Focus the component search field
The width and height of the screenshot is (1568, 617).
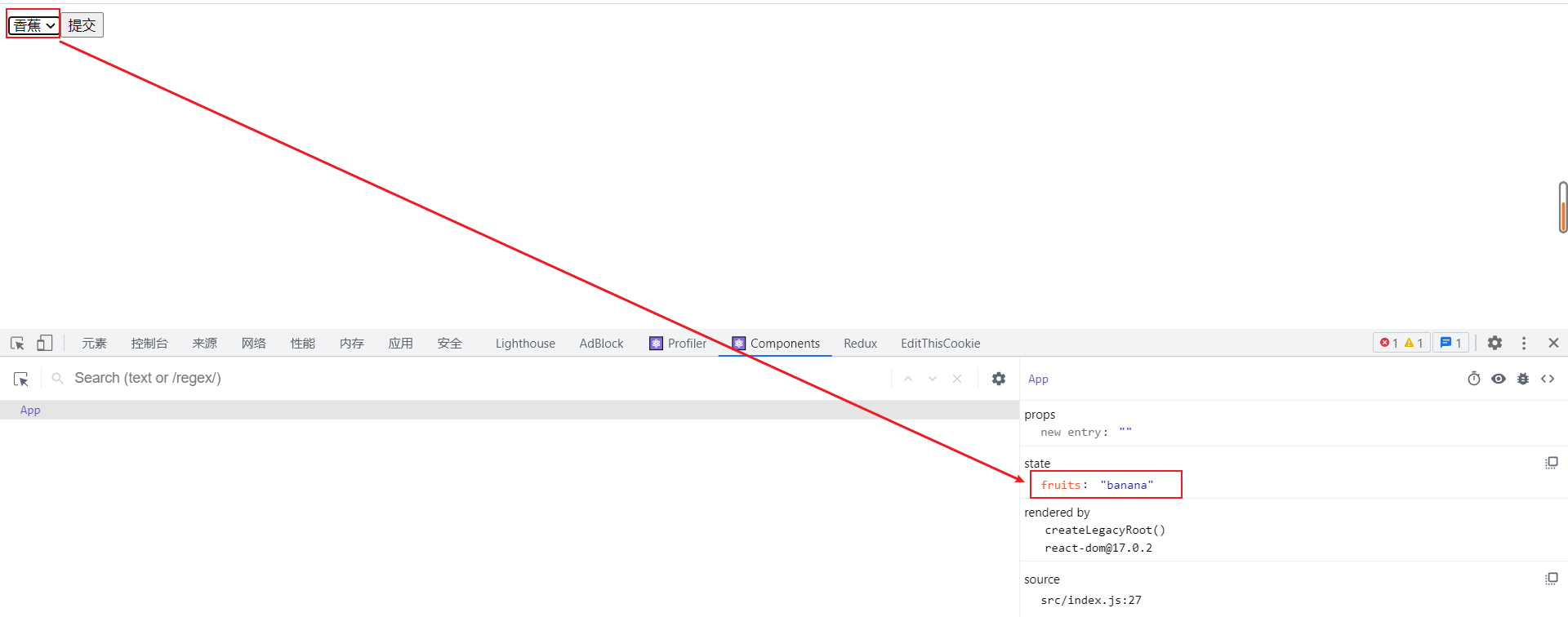pos(478,378)
